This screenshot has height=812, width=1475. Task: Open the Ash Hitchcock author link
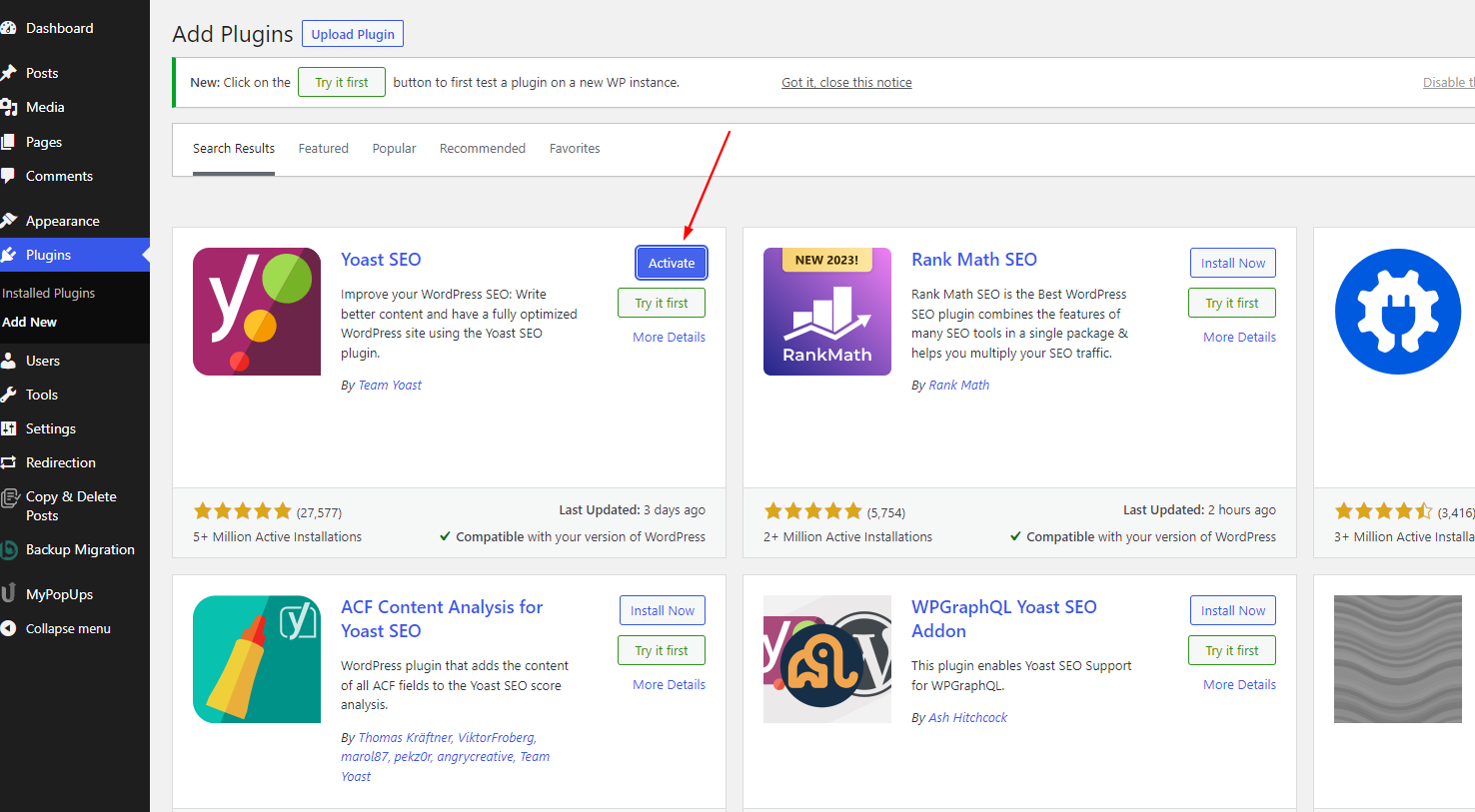(x=968, y=717)
